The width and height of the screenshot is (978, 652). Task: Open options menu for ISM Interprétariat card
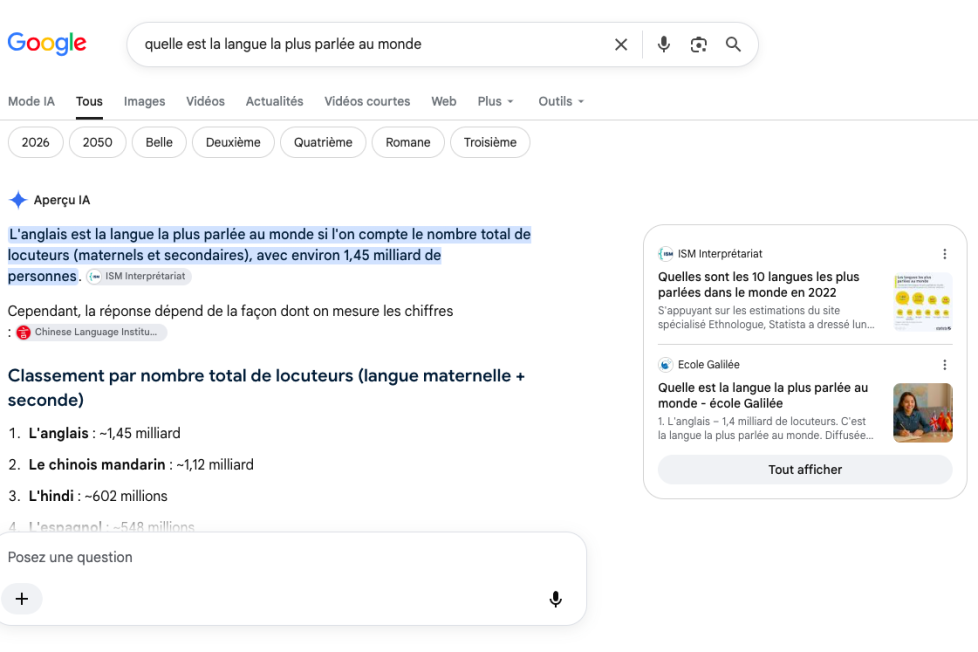(944, 254)
